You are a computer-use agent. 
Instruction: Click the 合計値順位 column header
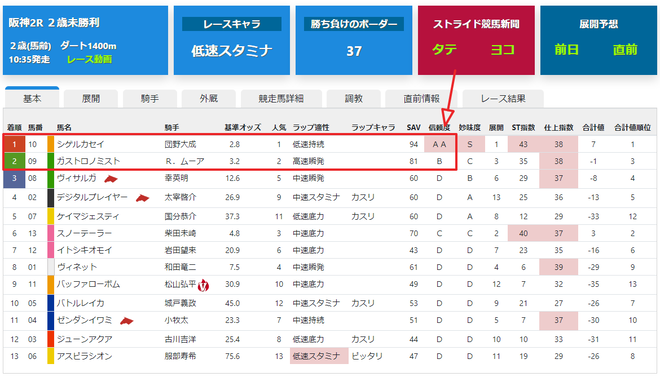pos(633,127)
